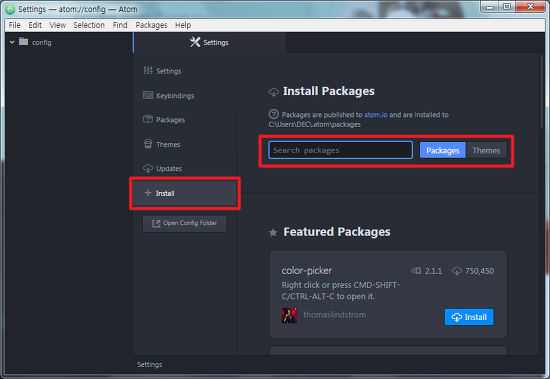This screenshot has height=379, width=550.
Task: Follow the atom.io link
Action: click(x=376, y=115)
